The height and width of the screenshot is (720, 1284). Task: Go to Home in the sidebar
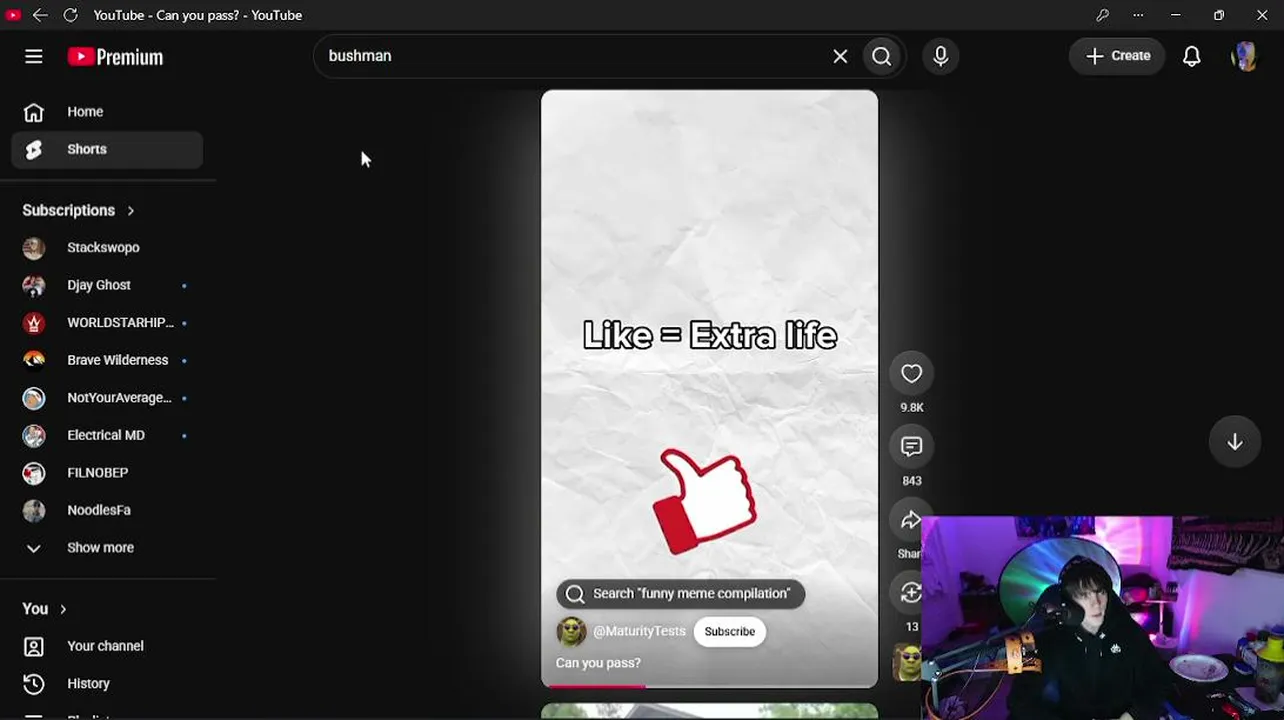(x=107, y=112)
